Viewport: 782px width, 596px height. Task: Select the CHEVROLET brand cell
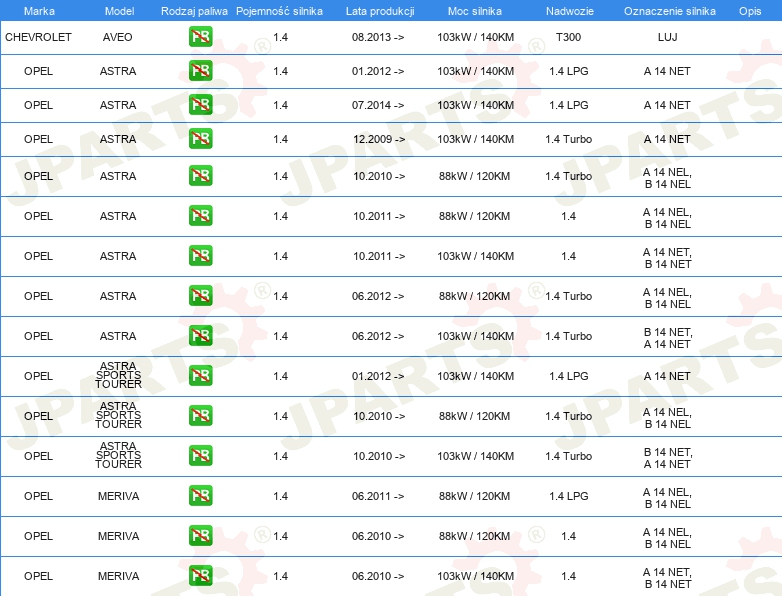coord(38,37)
